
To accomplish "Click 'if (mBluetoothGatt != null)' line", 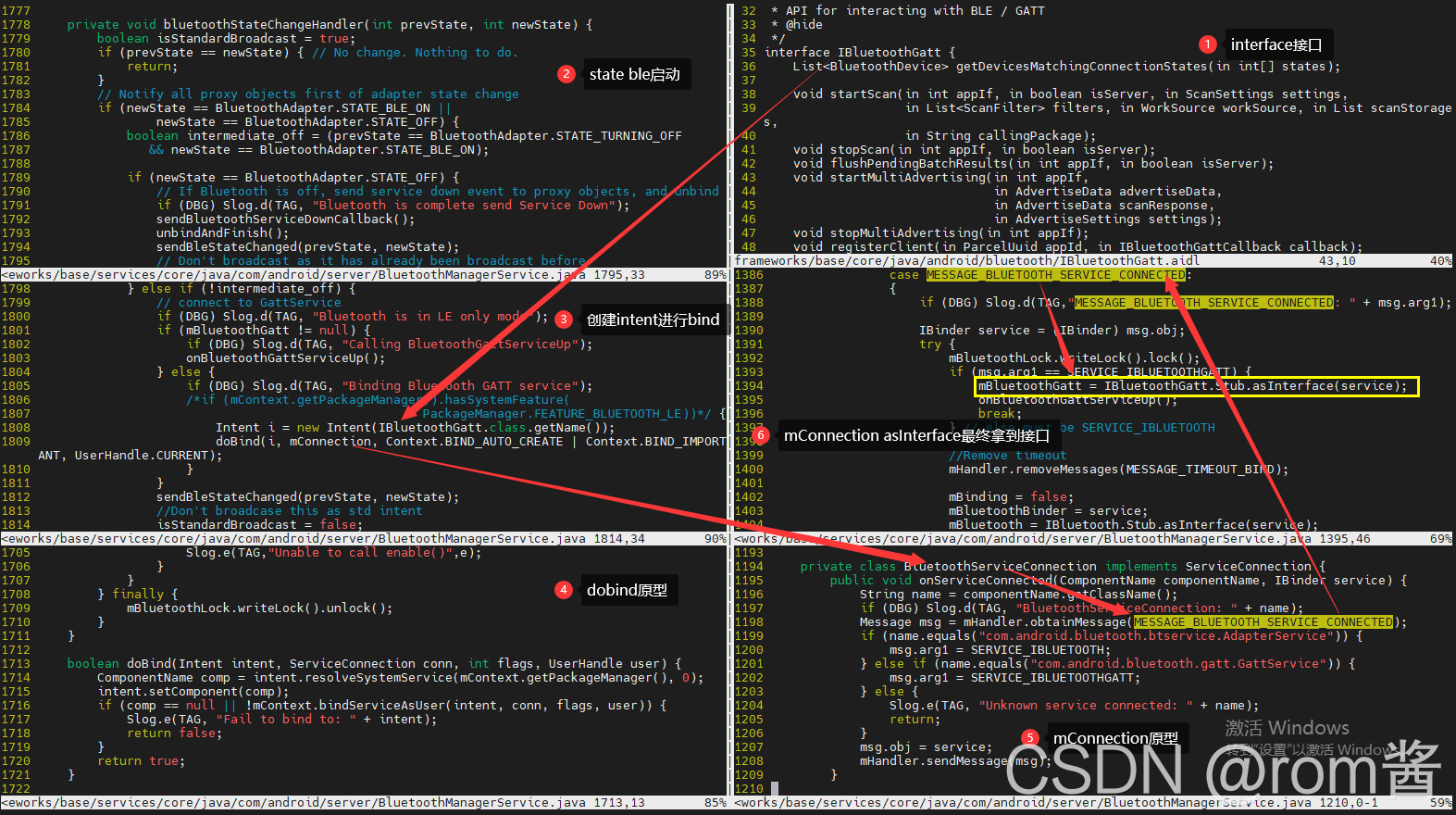I will pos(263,331).
